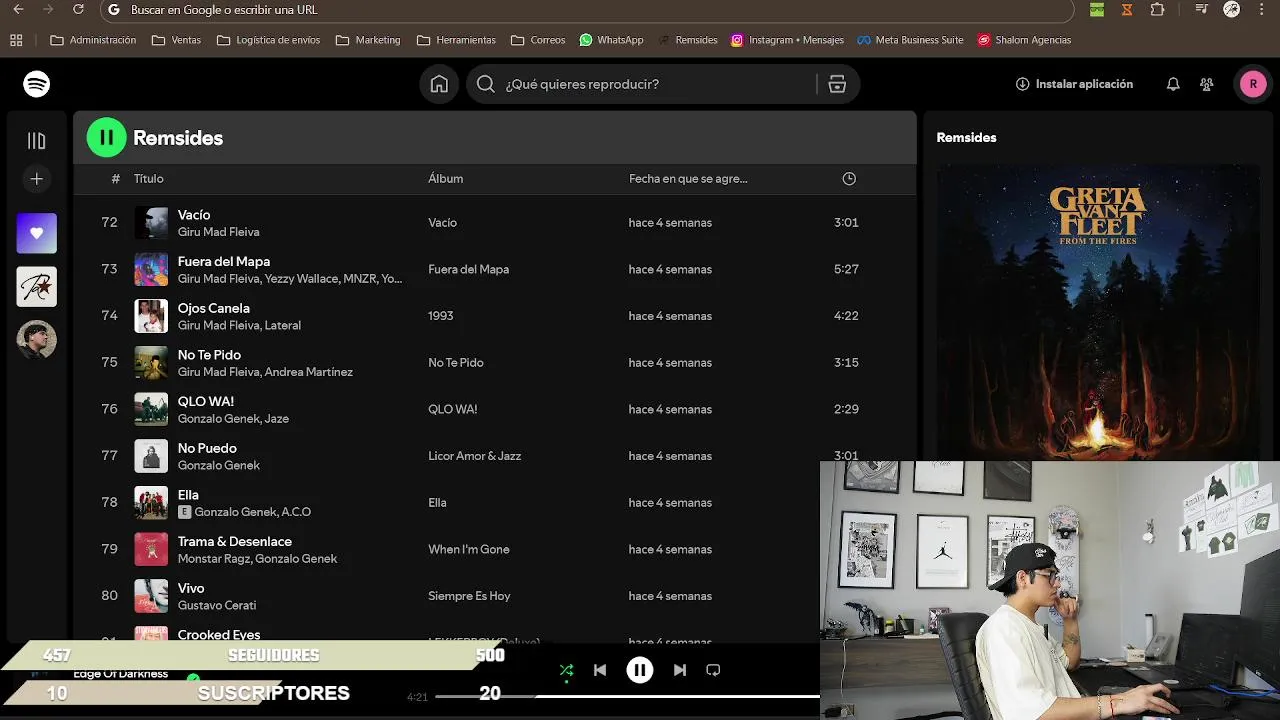This screenshot has width=1280, height=720.
Task: Open the Herramientas bookmark folder
Action: click(456, 40)
